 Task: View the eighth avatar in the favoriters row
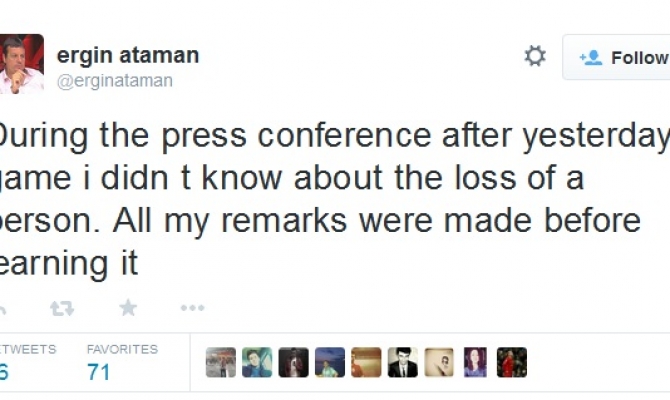pyautogui.click(x=475, y=362)
